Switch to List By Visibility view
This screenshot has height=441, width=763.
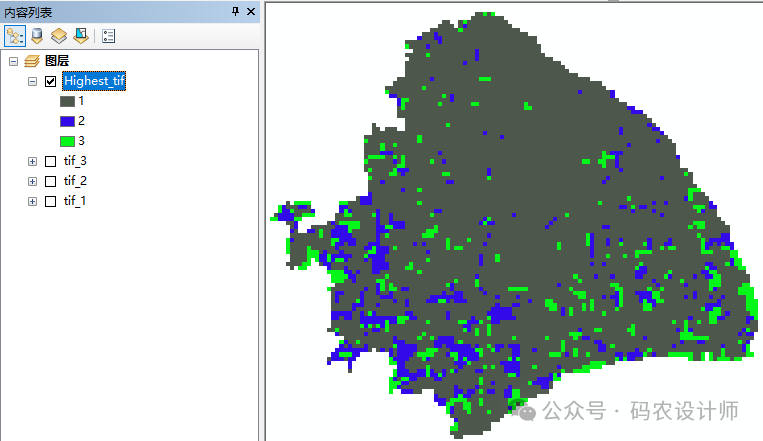[x=59, y=36]
